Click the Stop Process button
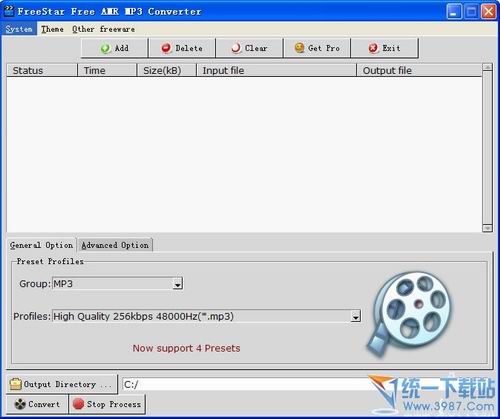The image size is (500, 419). (x=107, y=404)
